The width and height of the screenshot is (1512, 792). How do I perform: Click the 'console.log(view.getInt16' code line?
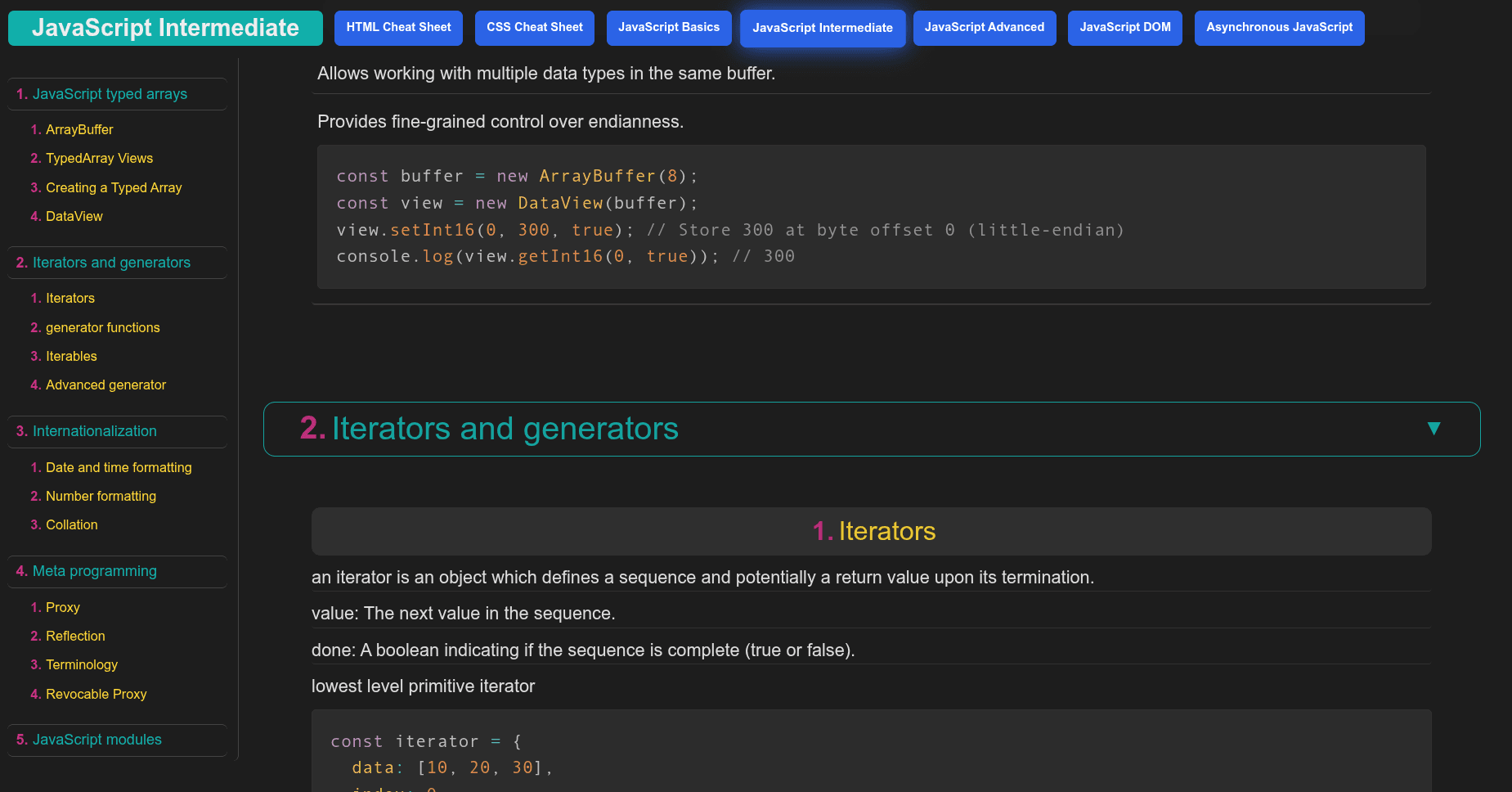(x=565, y=256)
